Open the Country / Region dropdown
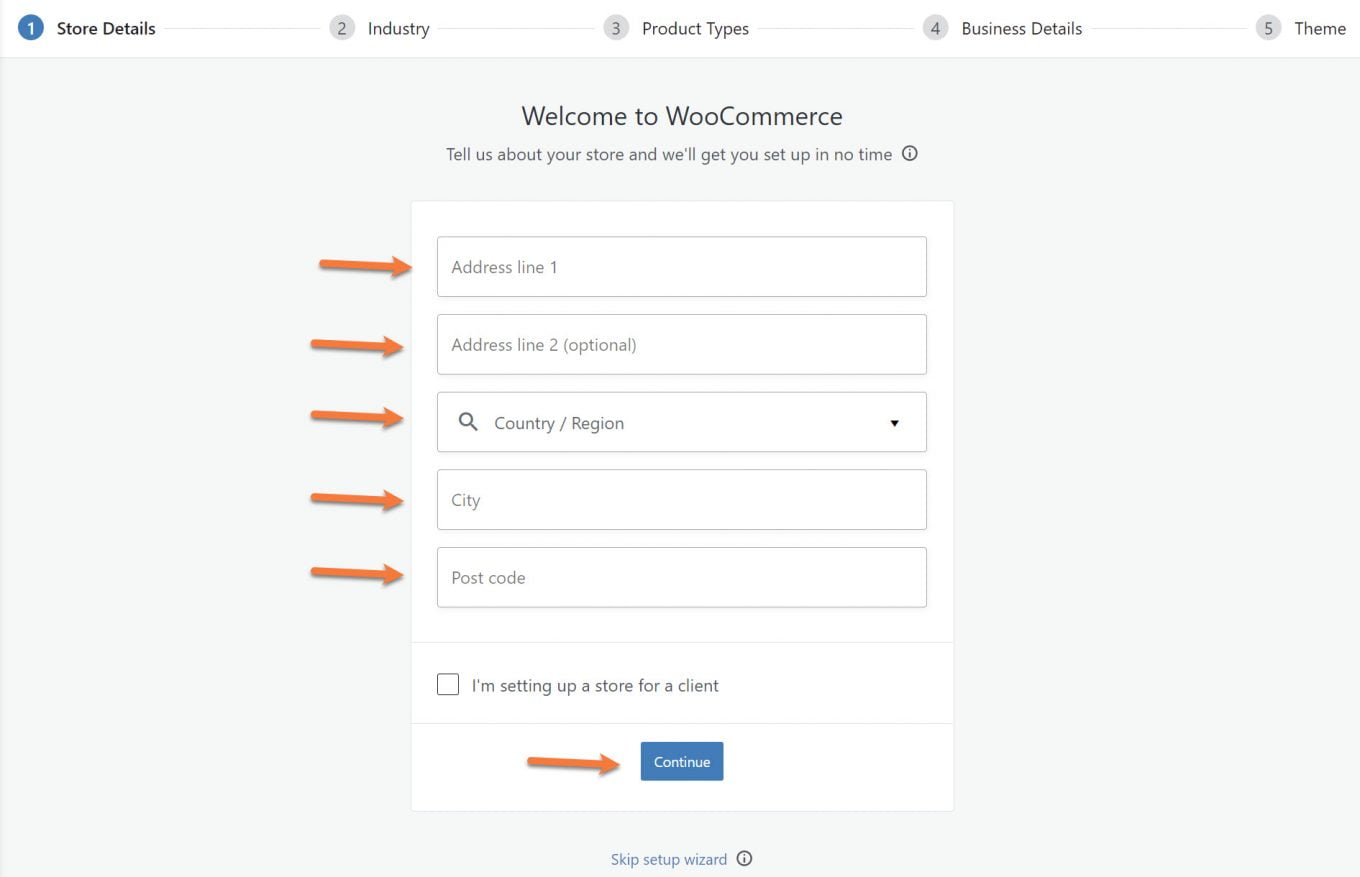 tap(680, 423)
